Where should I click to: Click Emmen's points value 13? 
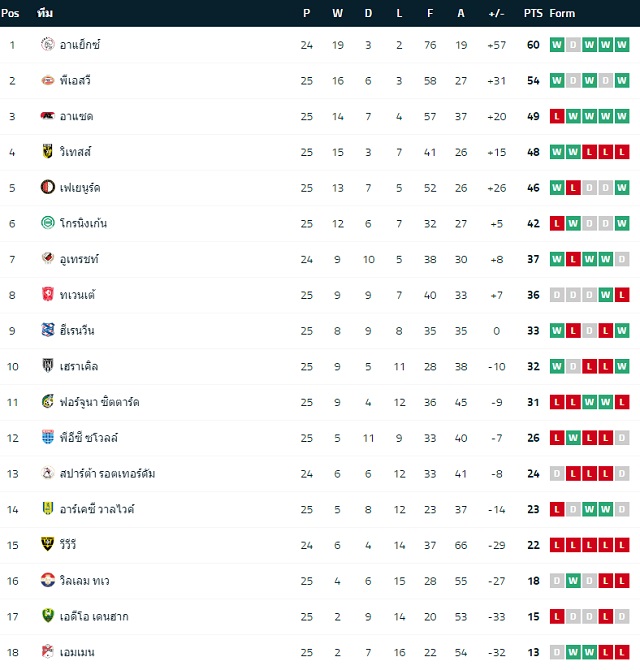pyautogui.click(x=533, y=652)
